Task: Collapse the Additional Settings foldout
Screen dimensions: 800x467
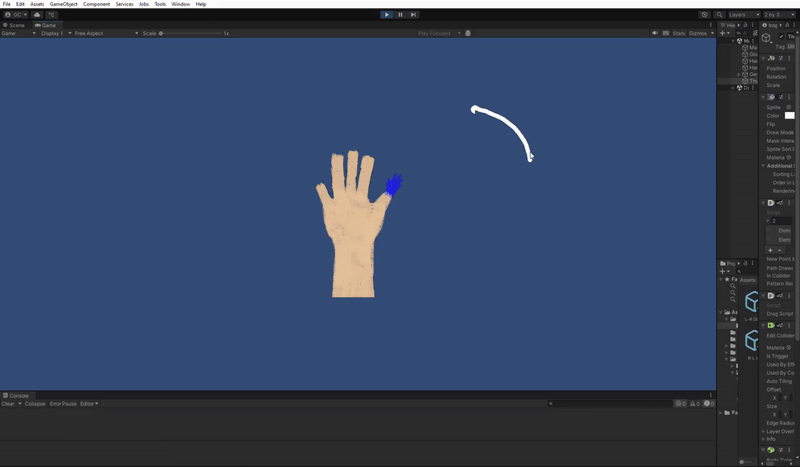Action: tap(763, 166)
